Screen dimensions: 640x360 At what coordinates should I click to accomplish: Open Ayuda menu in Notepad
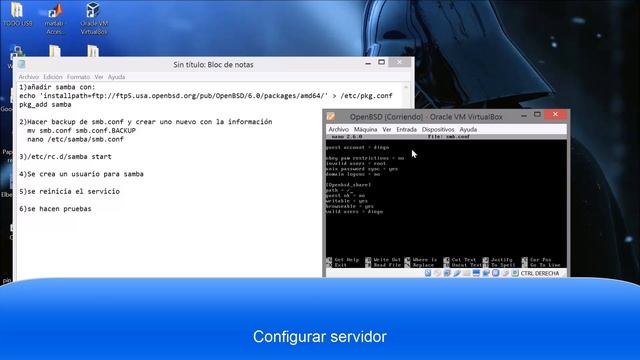[116, 77]
